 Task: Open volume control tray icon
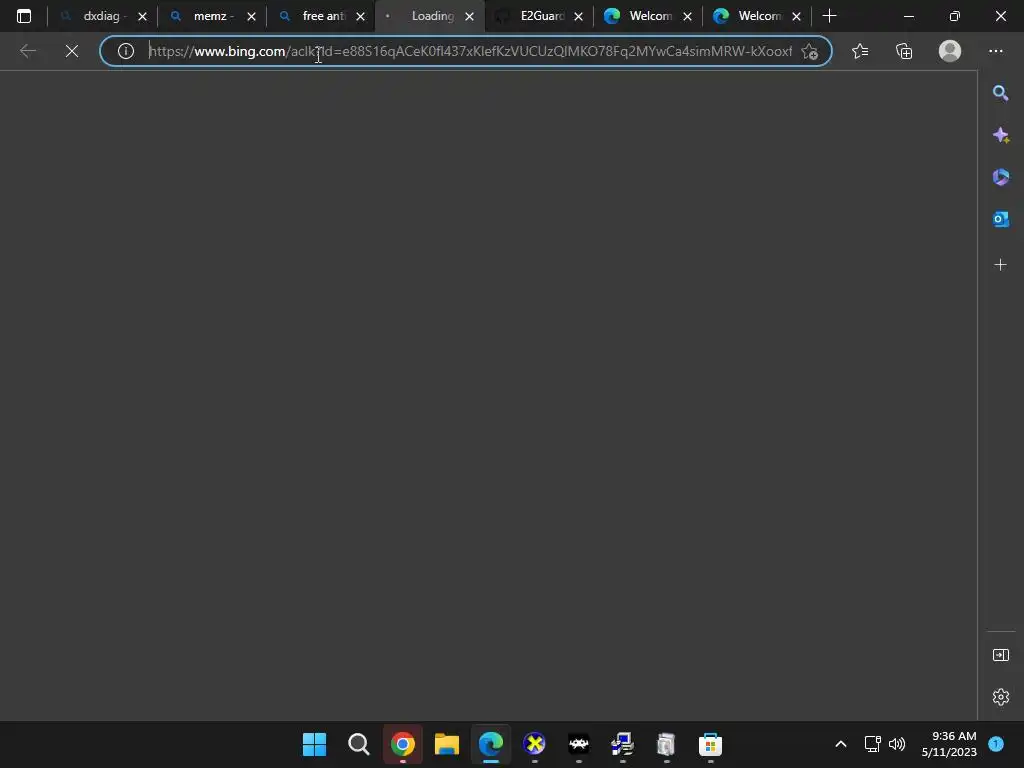[x=897, y=744]
